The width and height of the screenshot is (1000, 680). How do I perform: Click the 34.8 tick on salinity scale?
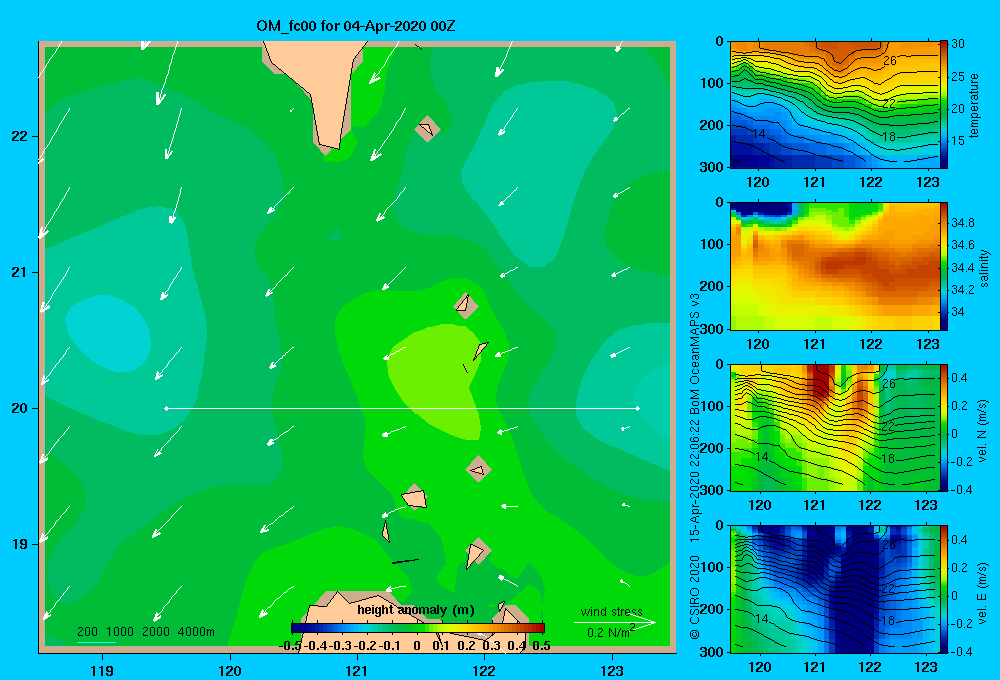[962, 223]
